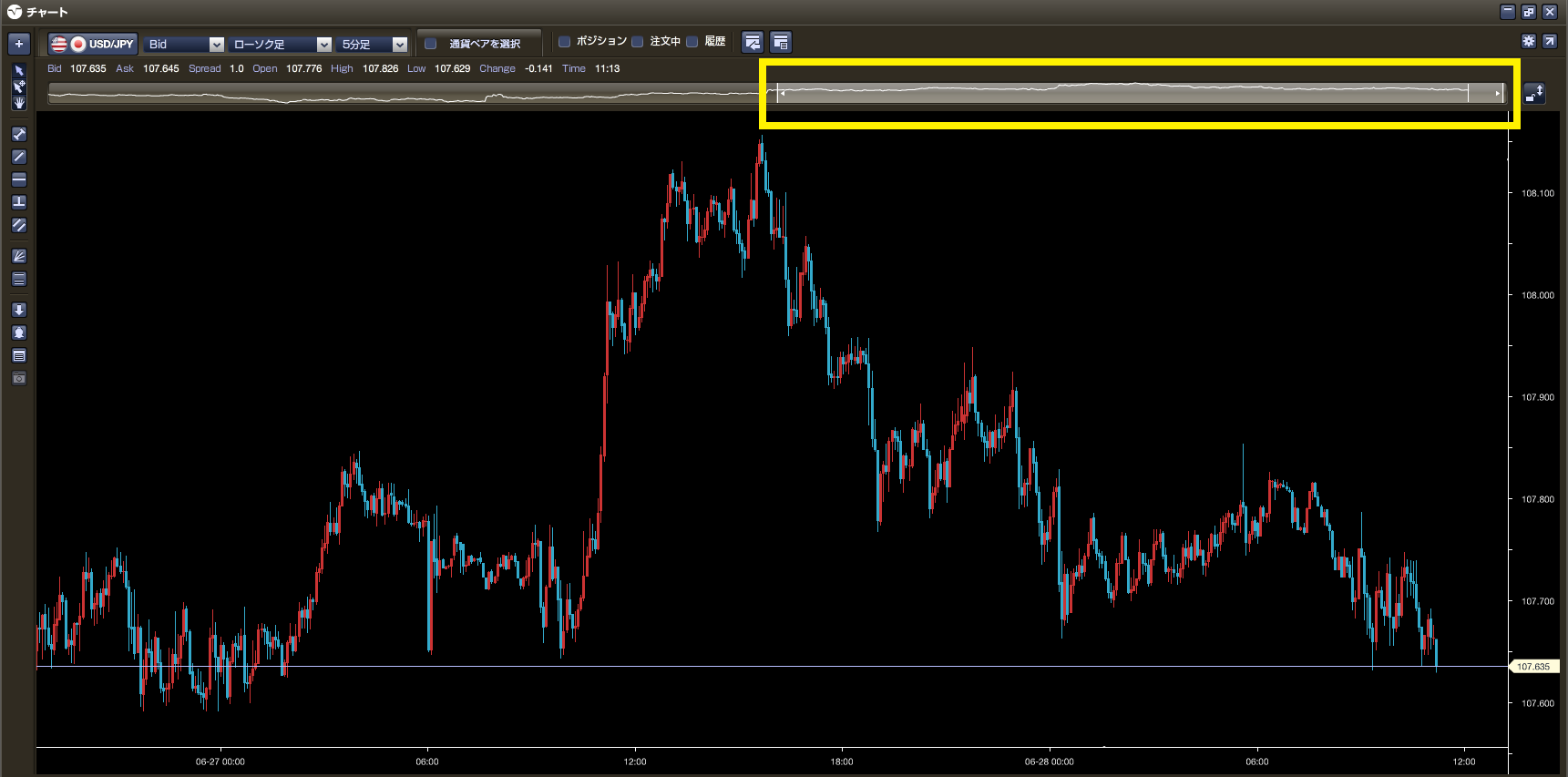Screen dimensions: 1568x777
Task: Enable the ポジション checkbox
Action: pyautogui.click(x=564, y=42)
